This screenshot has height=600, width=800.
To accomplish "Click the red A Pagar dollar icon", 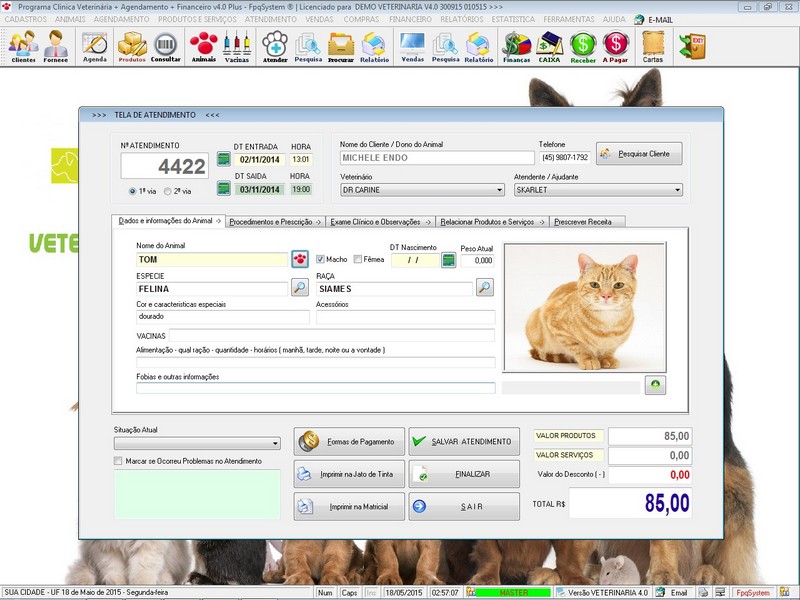I will [615, 46].
